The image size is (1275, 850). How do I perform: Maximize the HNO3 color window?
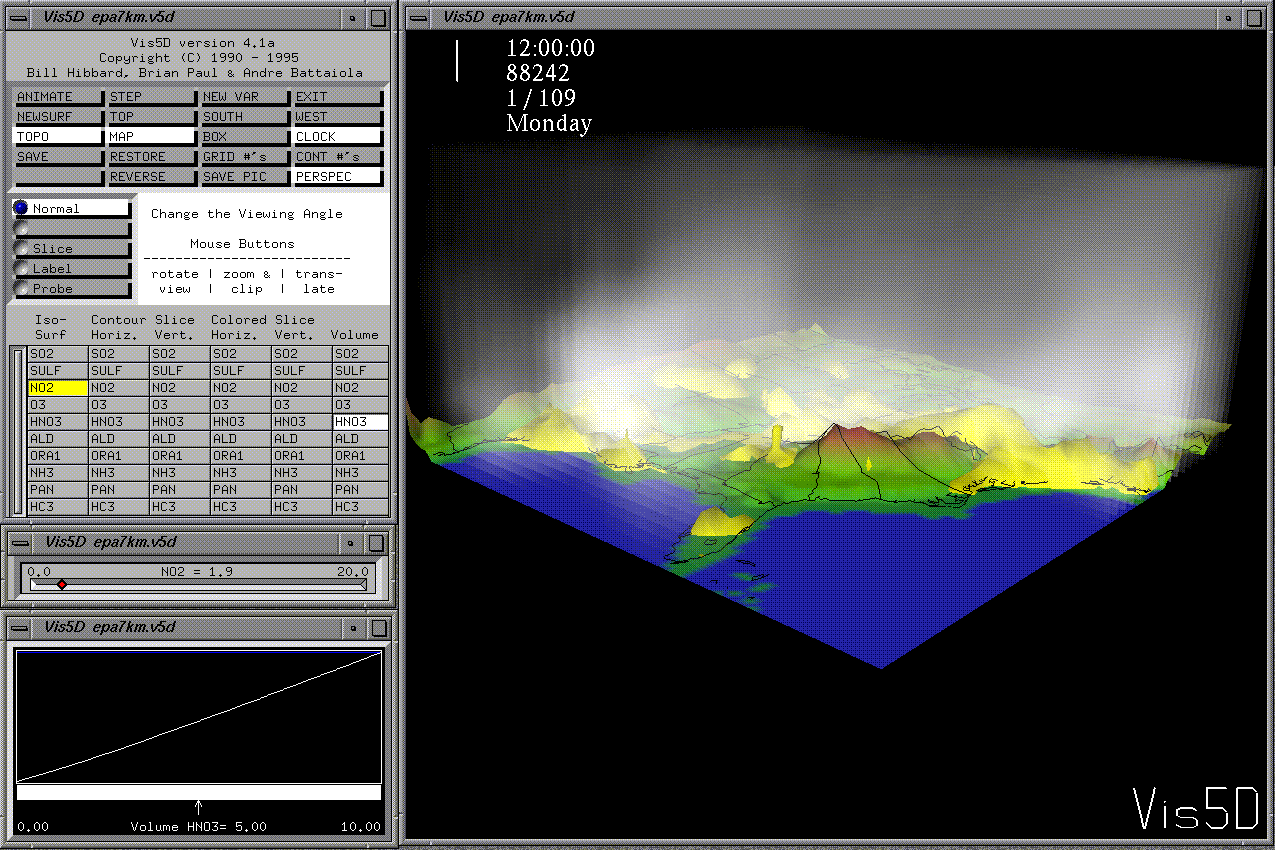[377, 628]
